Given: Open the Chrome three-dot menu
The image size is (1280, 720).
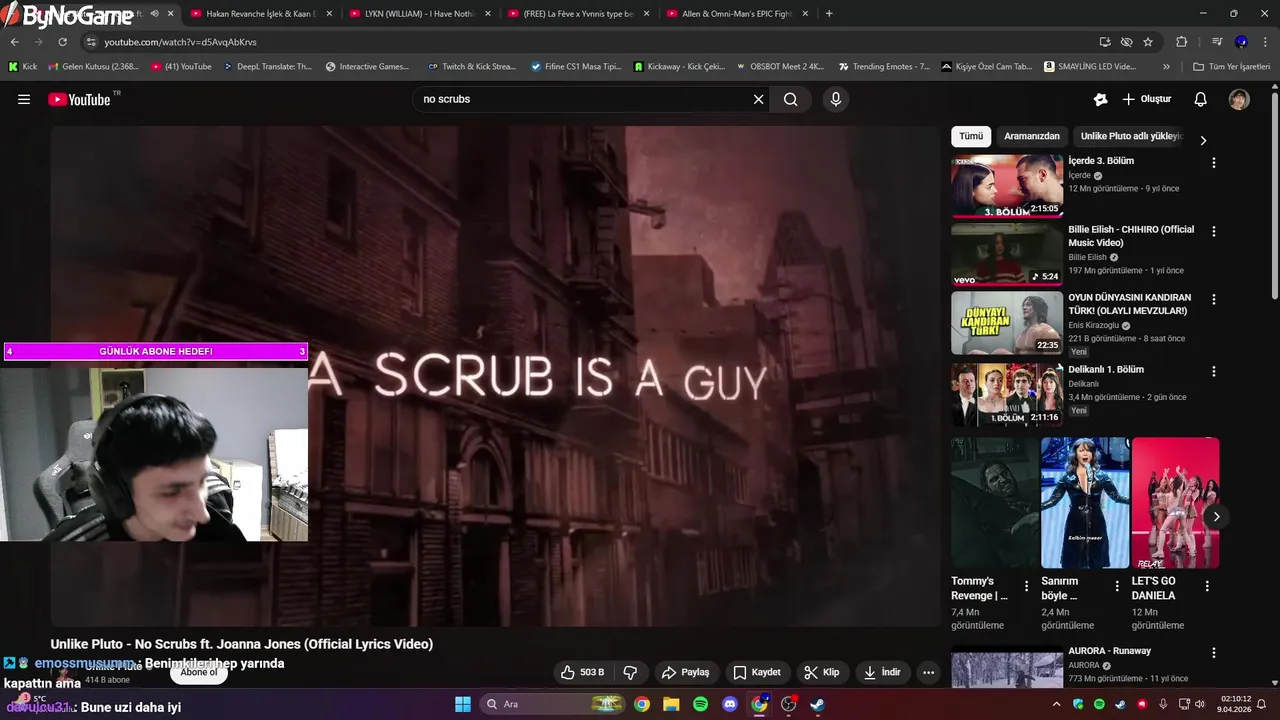Looking at the screenshot, I should coord(1266,42).
